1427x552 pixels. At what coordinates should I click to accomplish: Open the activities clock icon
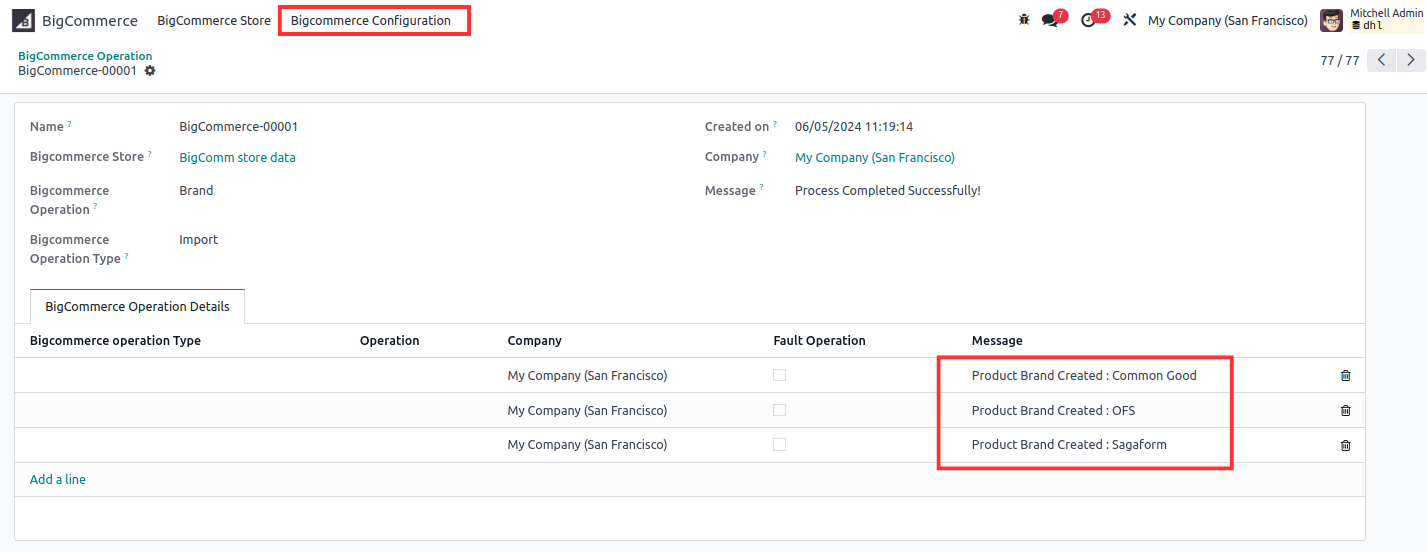(x=1088, y=20)
